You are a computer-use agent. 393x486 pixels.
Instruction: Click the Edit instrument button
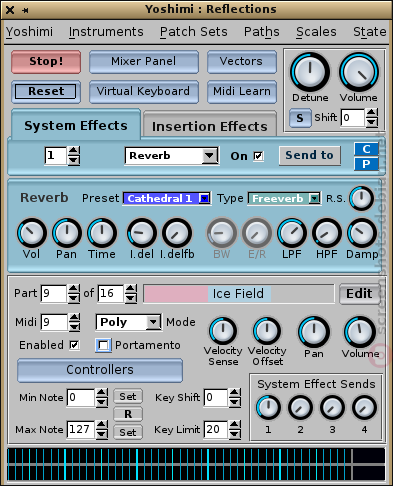click(x=359, y=294)
